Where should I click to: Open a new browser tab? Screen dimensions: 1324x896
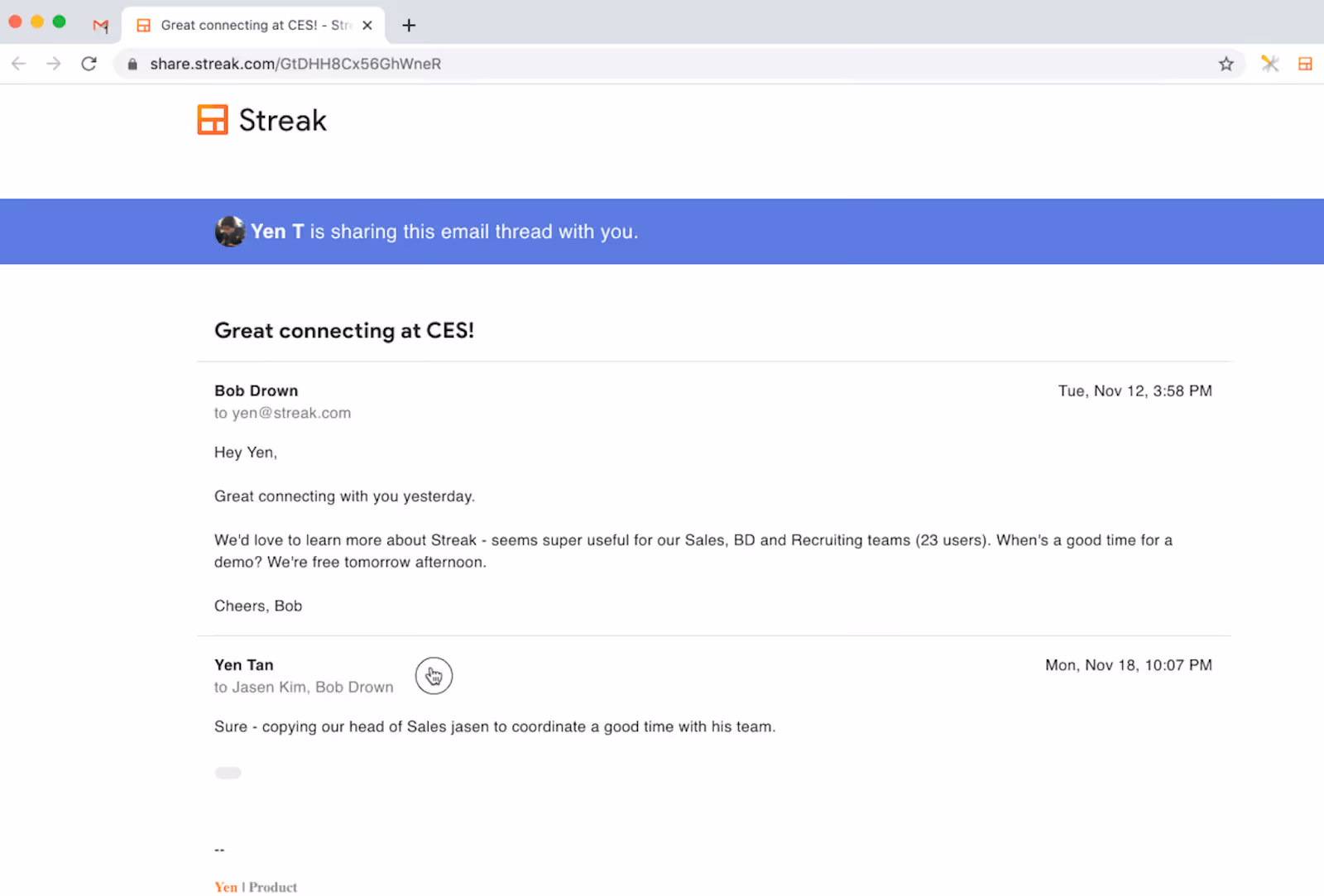coord(409,26)
